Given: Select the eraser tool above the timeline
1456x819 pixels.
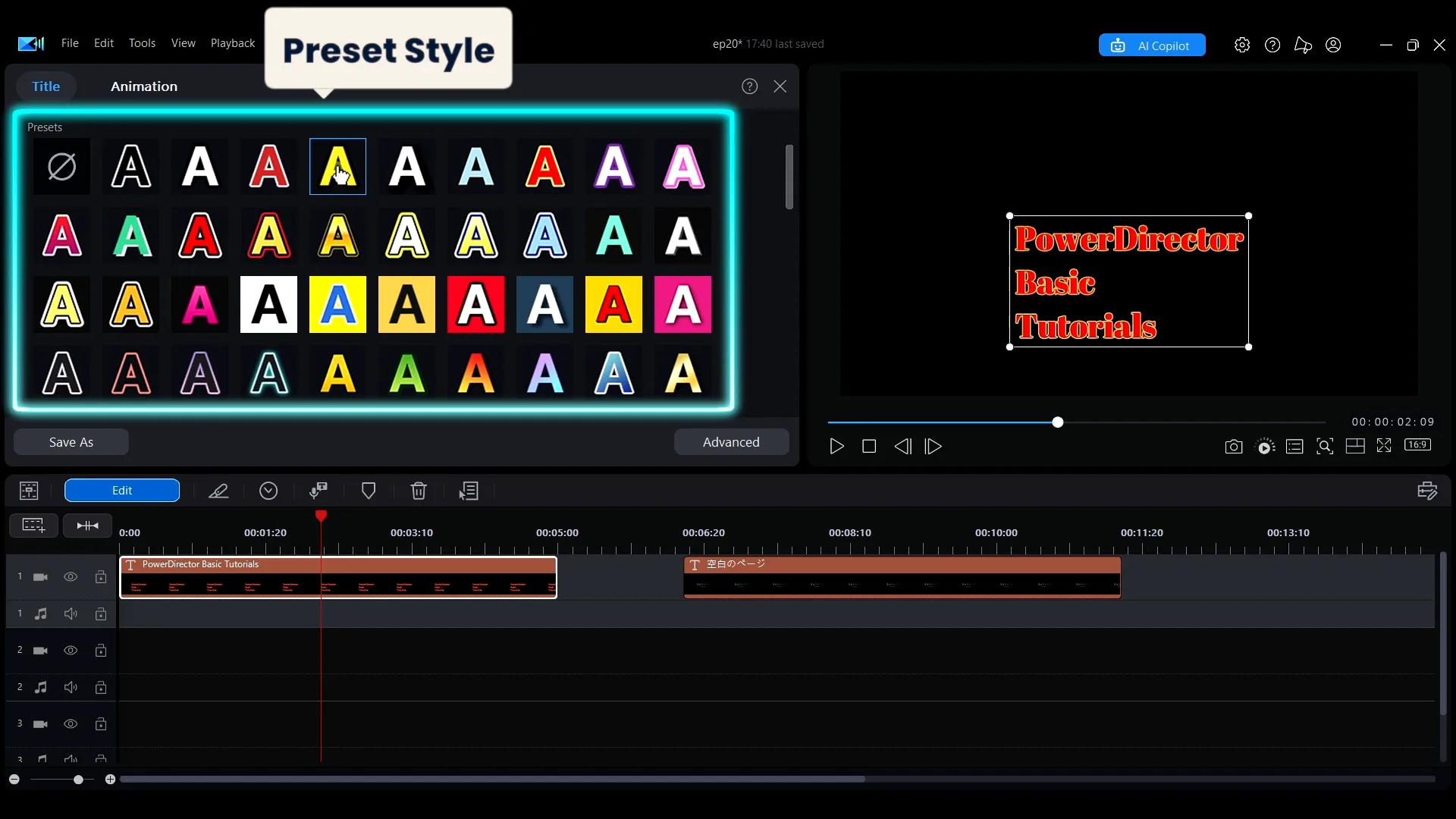Looking at the screenshot, I should (218, 491).
